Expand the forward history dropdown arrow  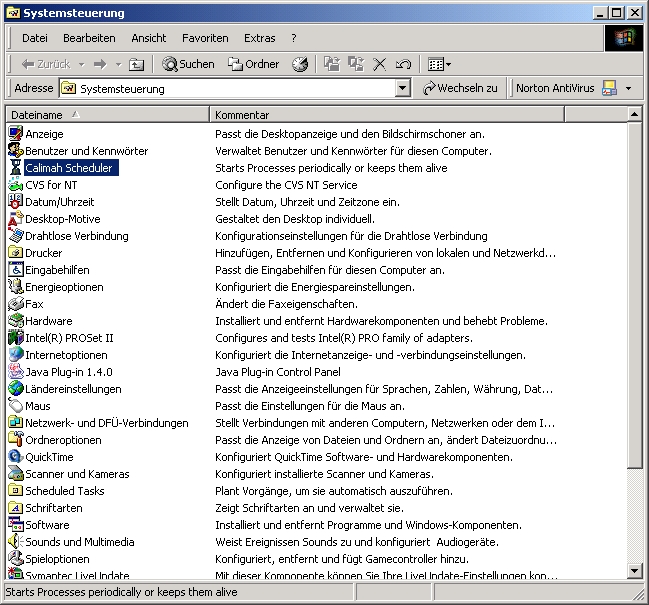point(119,65)
